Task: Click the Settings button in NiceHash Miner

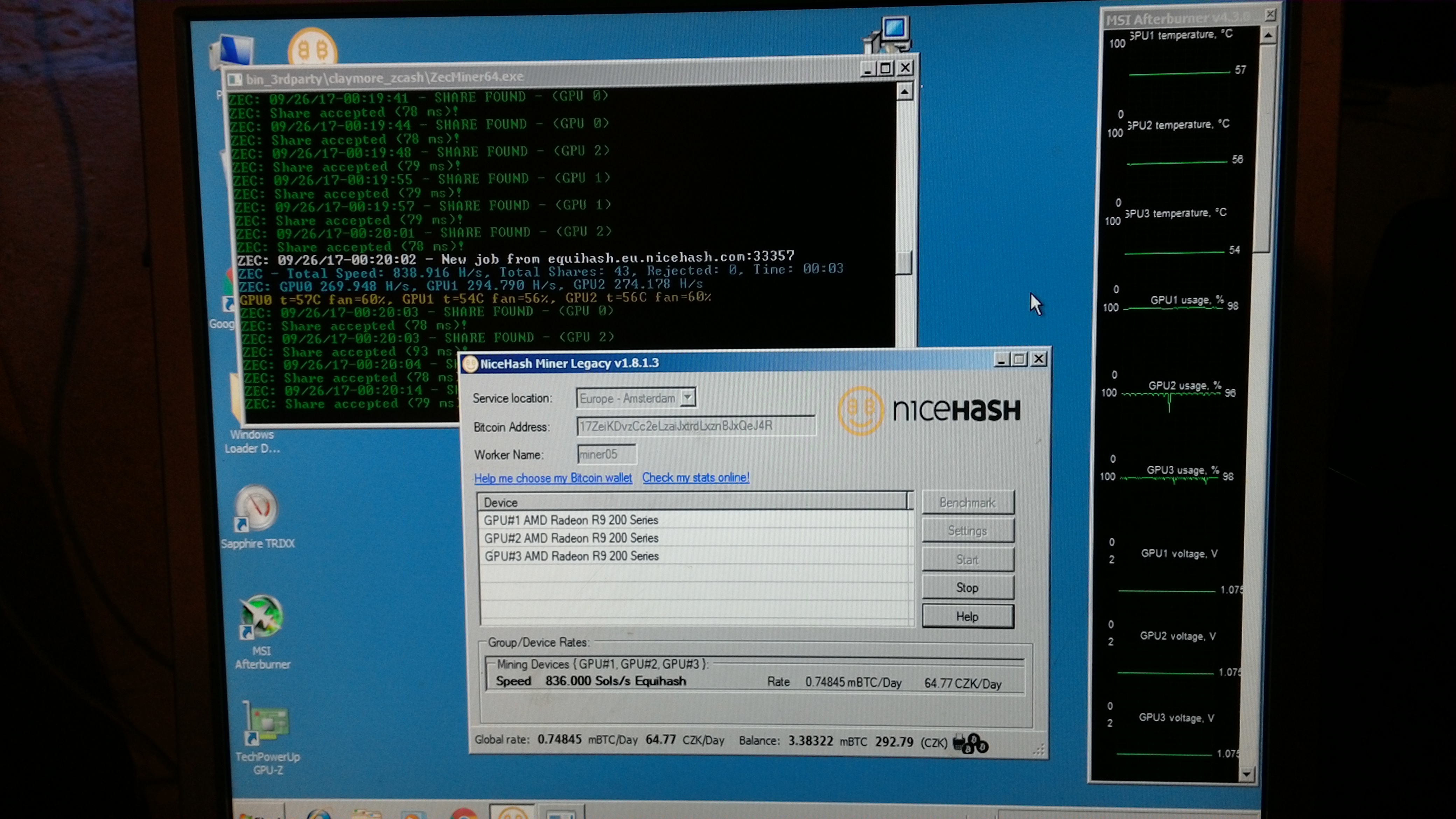Action: pyautogui.click(x=968, y=531)
